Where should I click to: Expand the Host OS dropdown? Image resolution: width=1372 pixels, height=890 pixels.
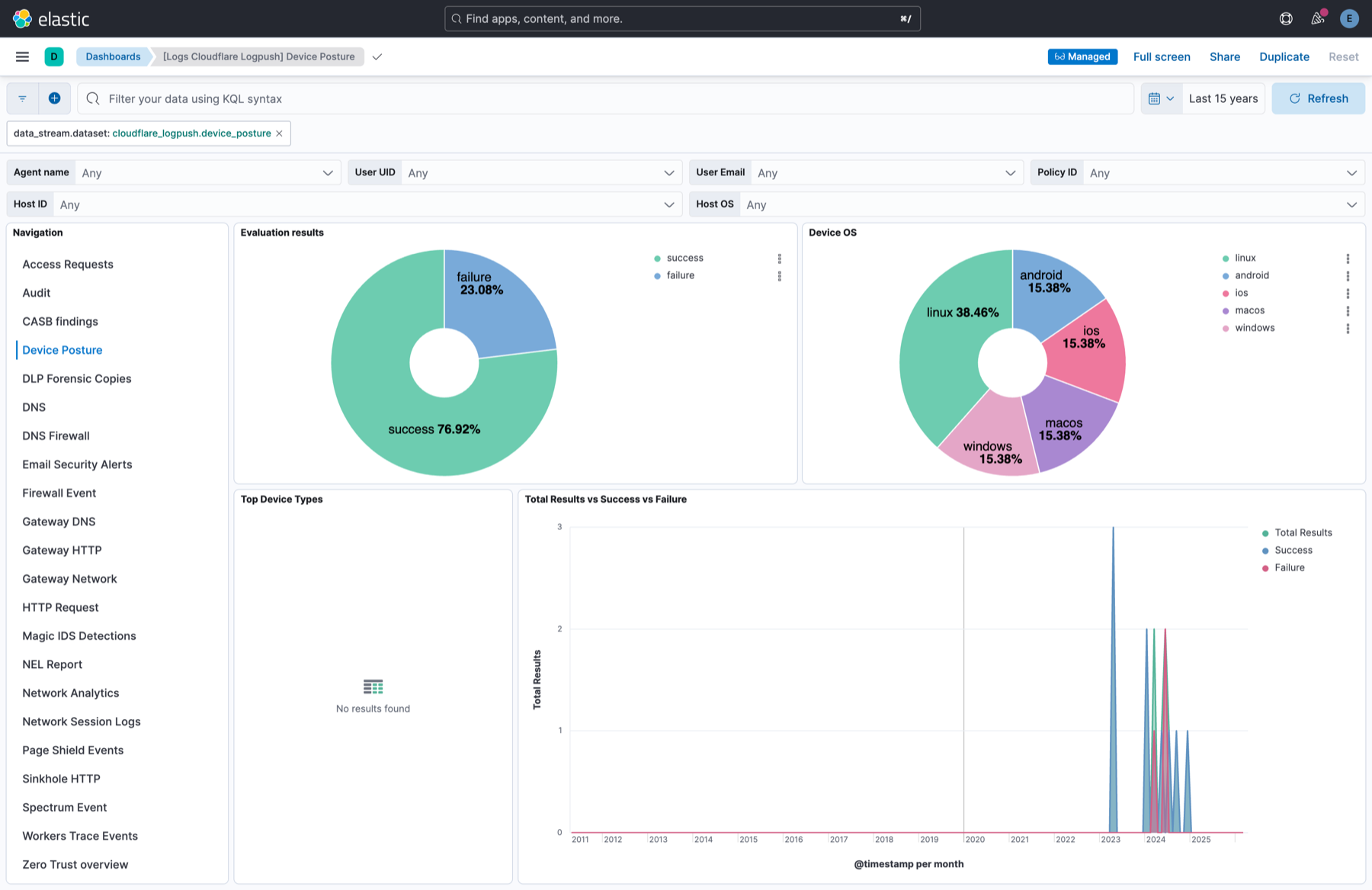[1052, 204]
